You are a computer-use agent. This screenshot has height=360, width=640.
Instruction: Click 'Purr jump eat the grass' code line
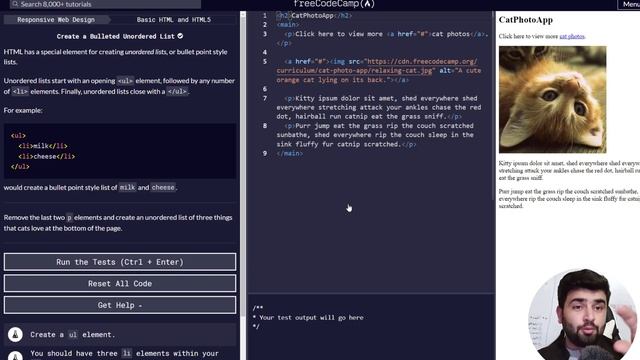click(x=376, y=135)
